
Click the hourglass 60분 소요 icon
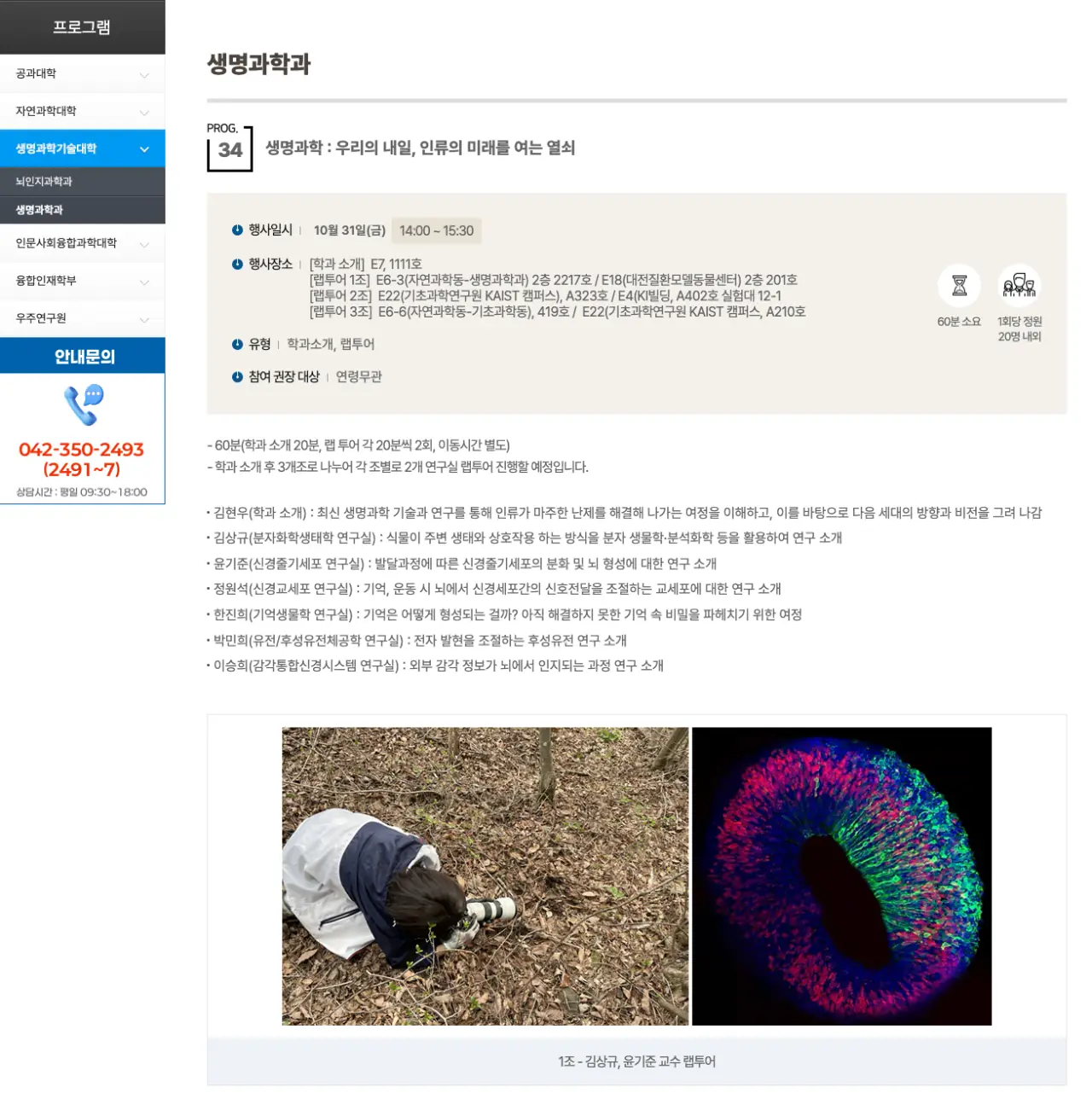(959, 286)
